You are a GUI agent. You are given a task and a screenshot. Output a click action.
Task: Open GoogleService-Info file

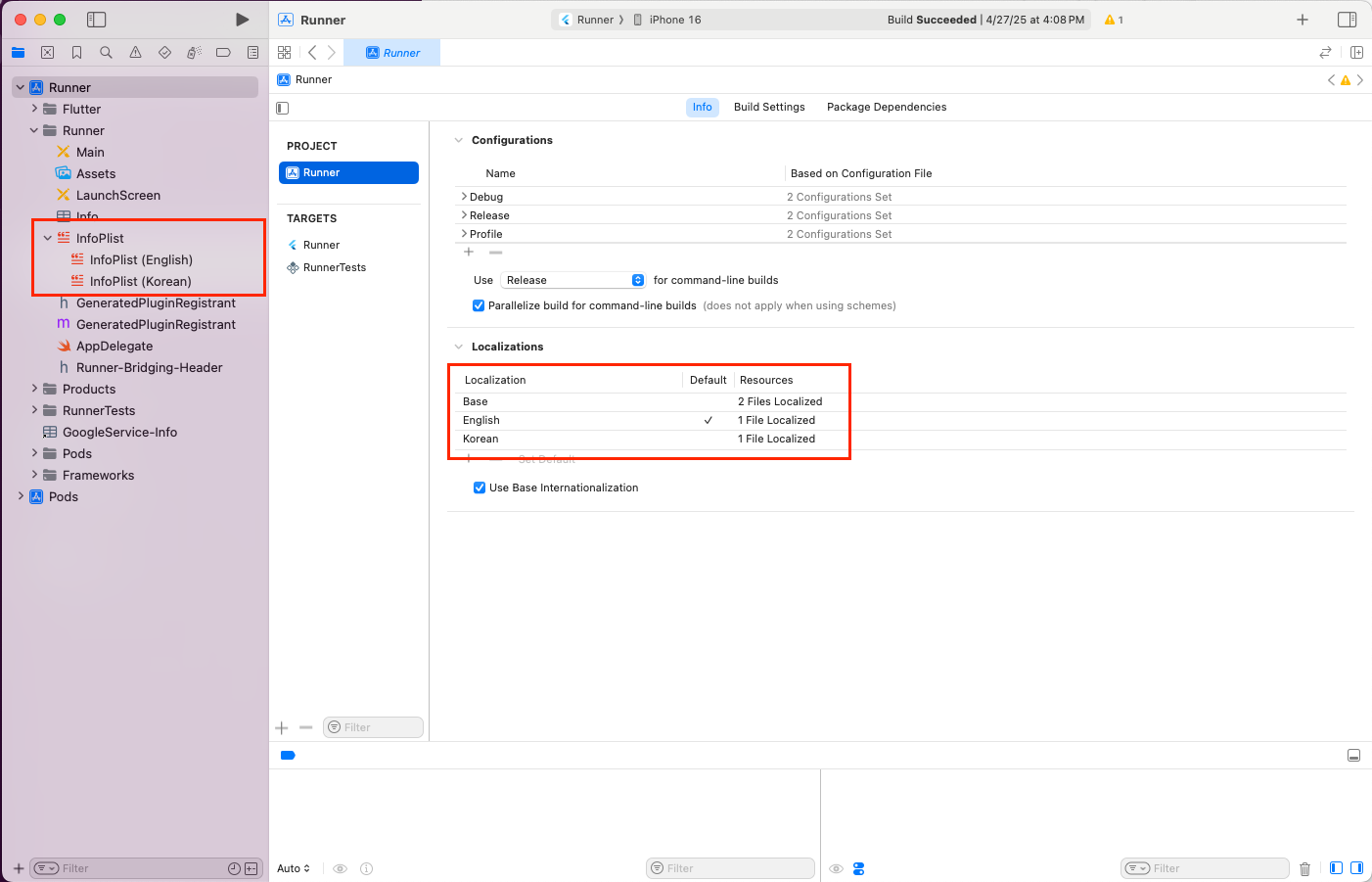point(119,432)
